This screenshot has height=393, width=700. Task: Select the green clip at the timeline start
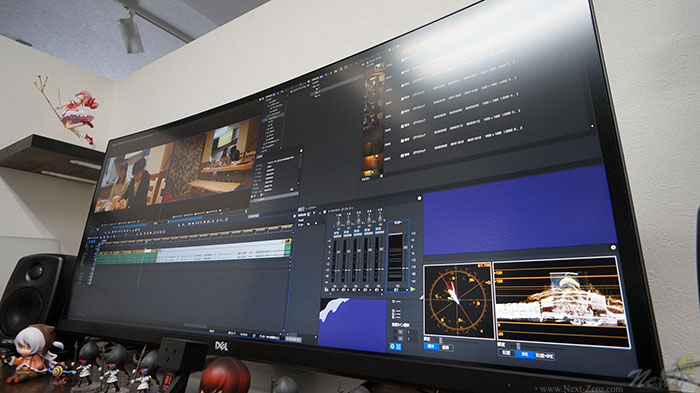[127, 256]
